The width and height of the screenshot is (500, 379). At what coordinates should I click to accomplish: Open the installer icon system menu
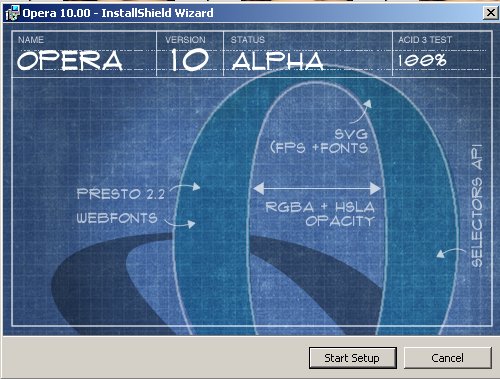click(x=12, y=13)
